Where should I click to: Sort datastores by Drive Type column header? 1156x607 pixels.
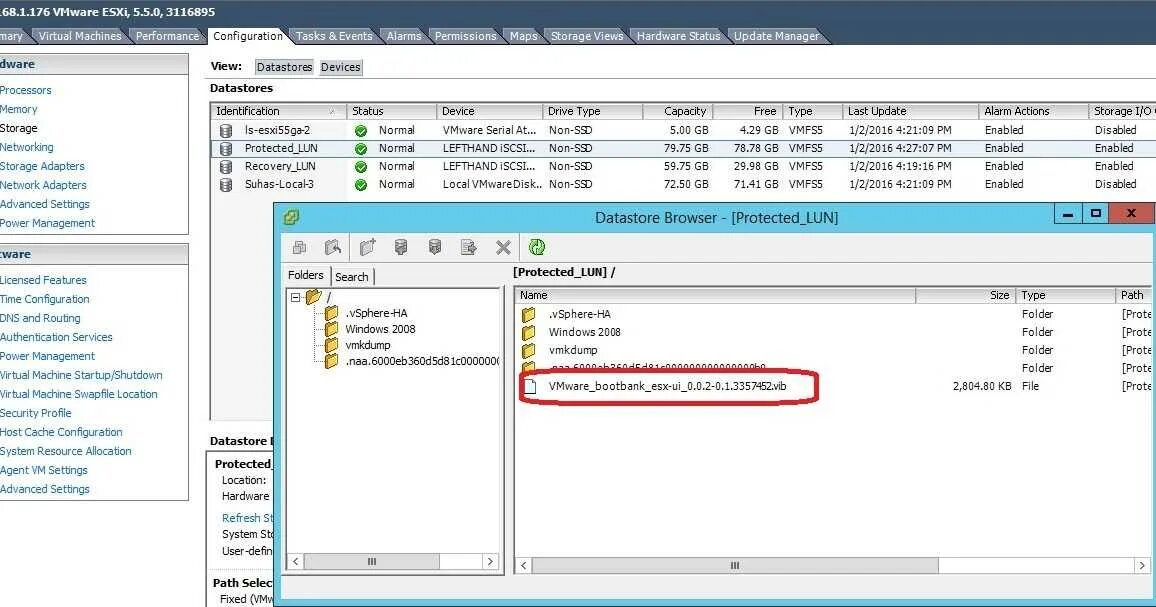593,111
